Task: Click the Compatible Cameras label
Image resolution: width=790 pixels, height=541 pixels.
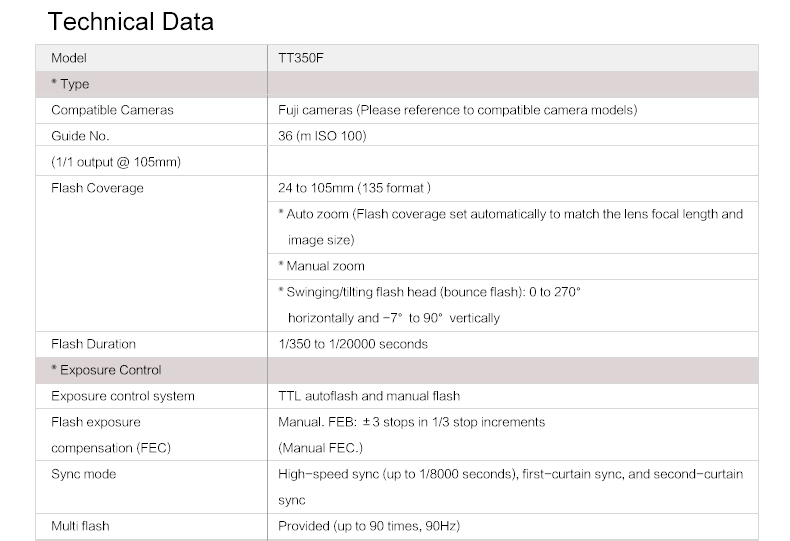Action: pyautogui.click(x=112, y=110)
